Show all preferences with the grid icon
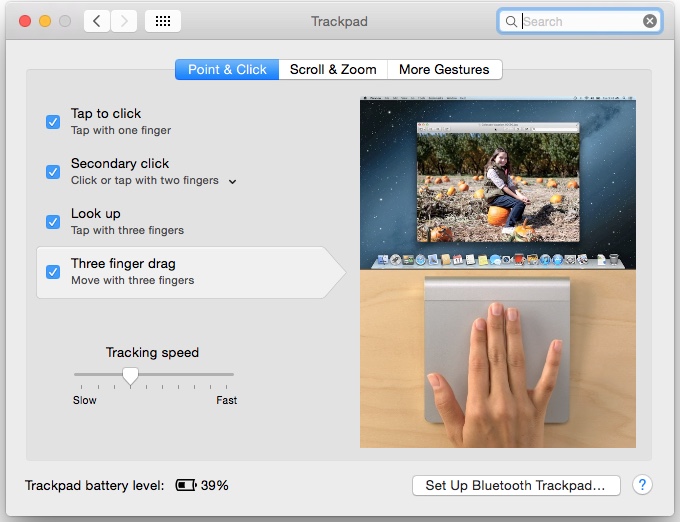This screenshot has height=522, width=680. (x=163, y=21)
